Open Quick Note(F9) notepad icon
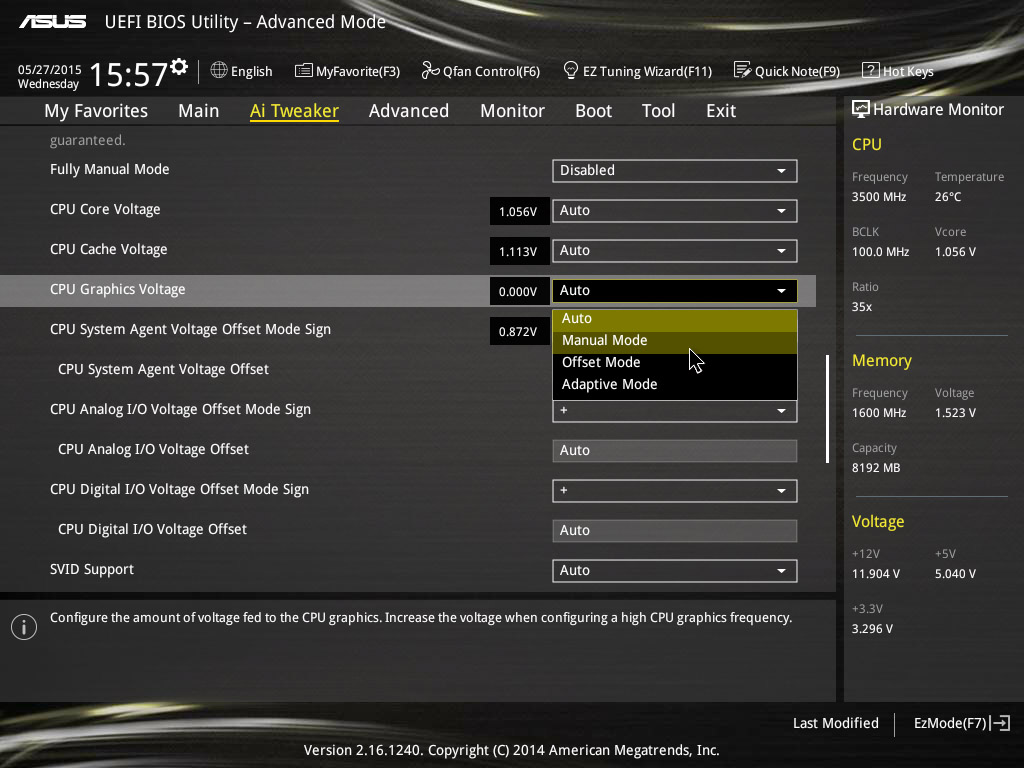1024x768 pixels. tap(742, 71)
